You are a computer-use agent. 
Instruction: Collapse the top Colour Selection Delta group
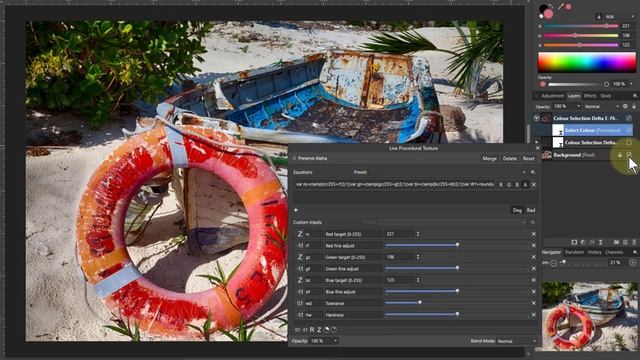536,118
